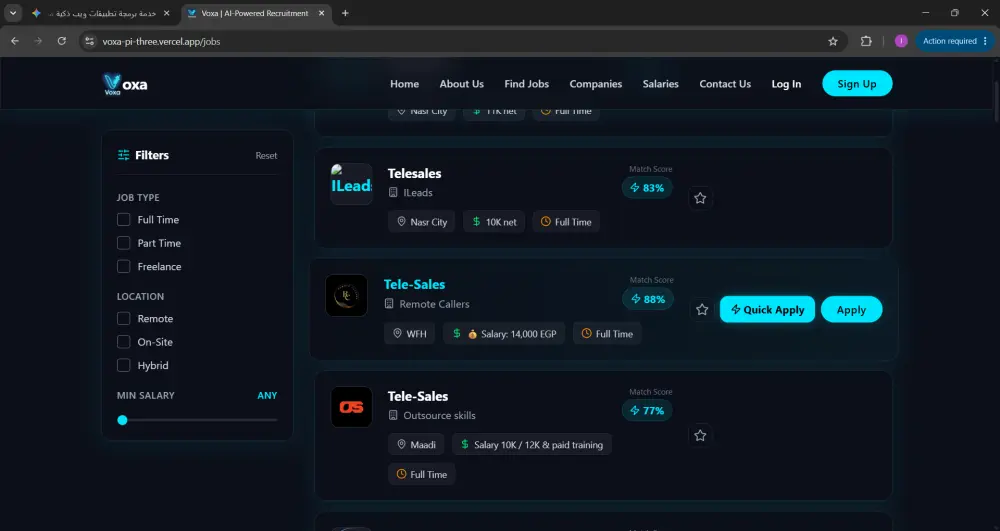The image size is (1000, 531).
Task: Open Find Jobs in navigation
Action: tap(527, 84)
